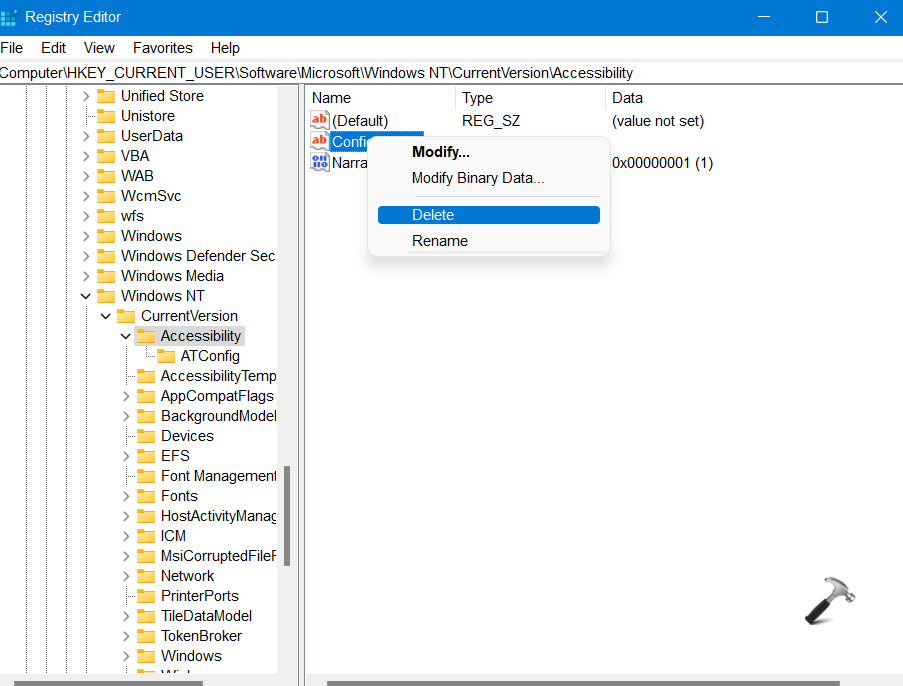Expand the UserData key

click(x=86, y=136)
